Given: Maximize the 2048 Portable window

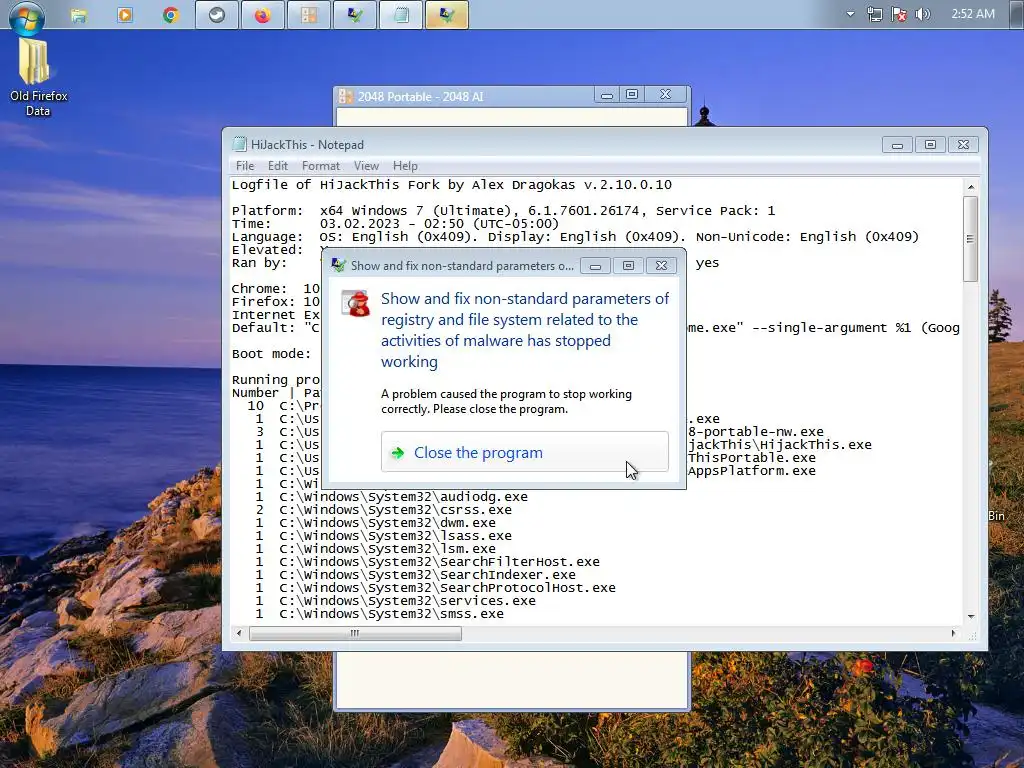Looking at the screenshot, I should pyautogui.click(x=632, y=95).
